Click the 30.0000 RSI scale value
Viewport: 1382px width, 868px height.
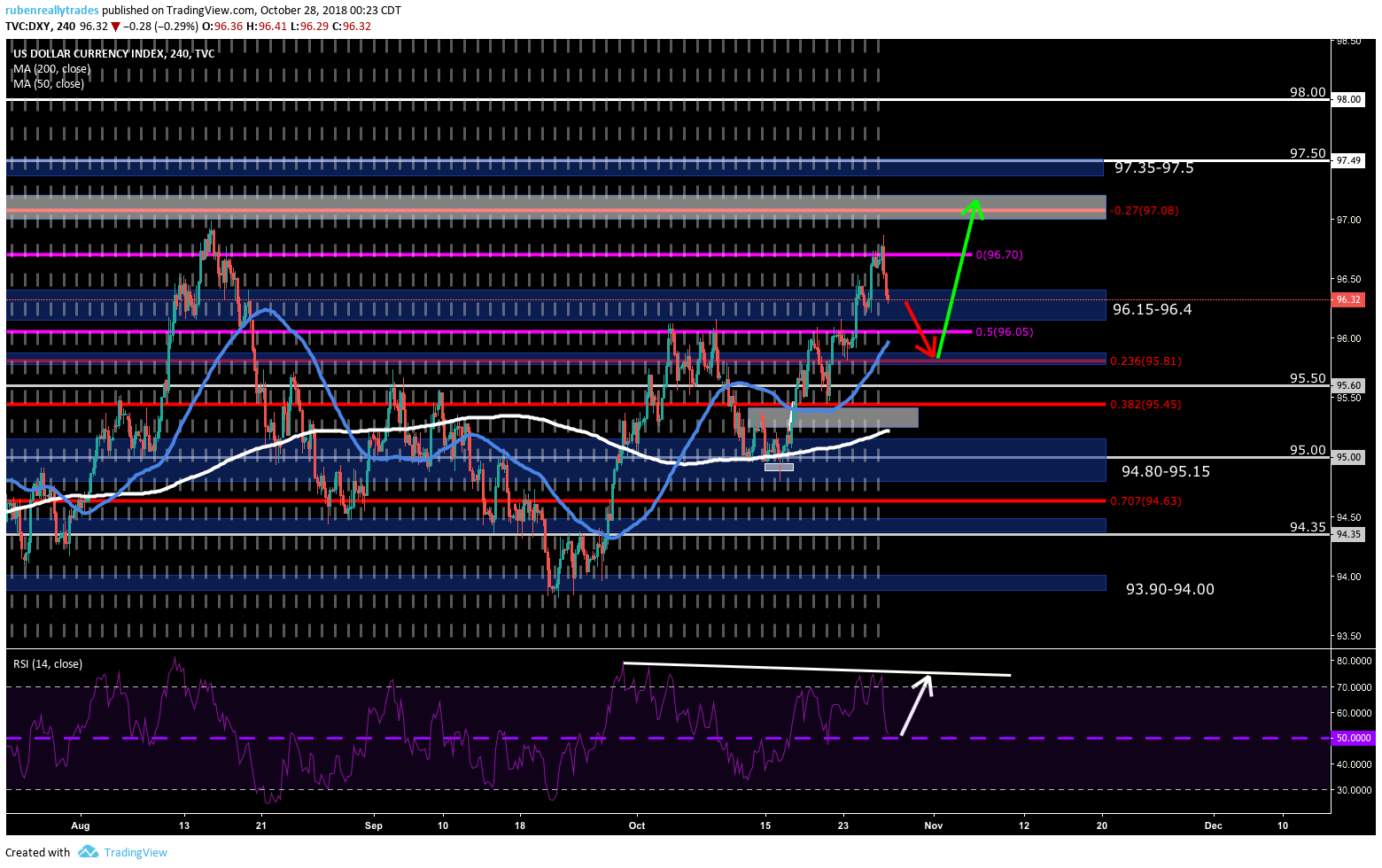click(1354, 790)
